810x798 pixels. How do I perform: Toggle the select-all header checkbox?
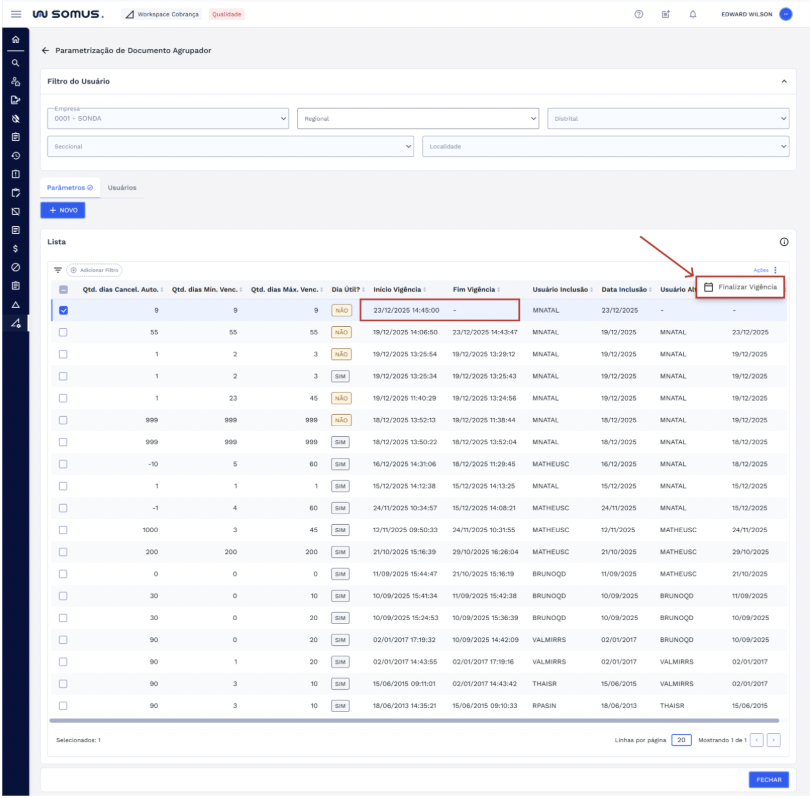(63, 290)
